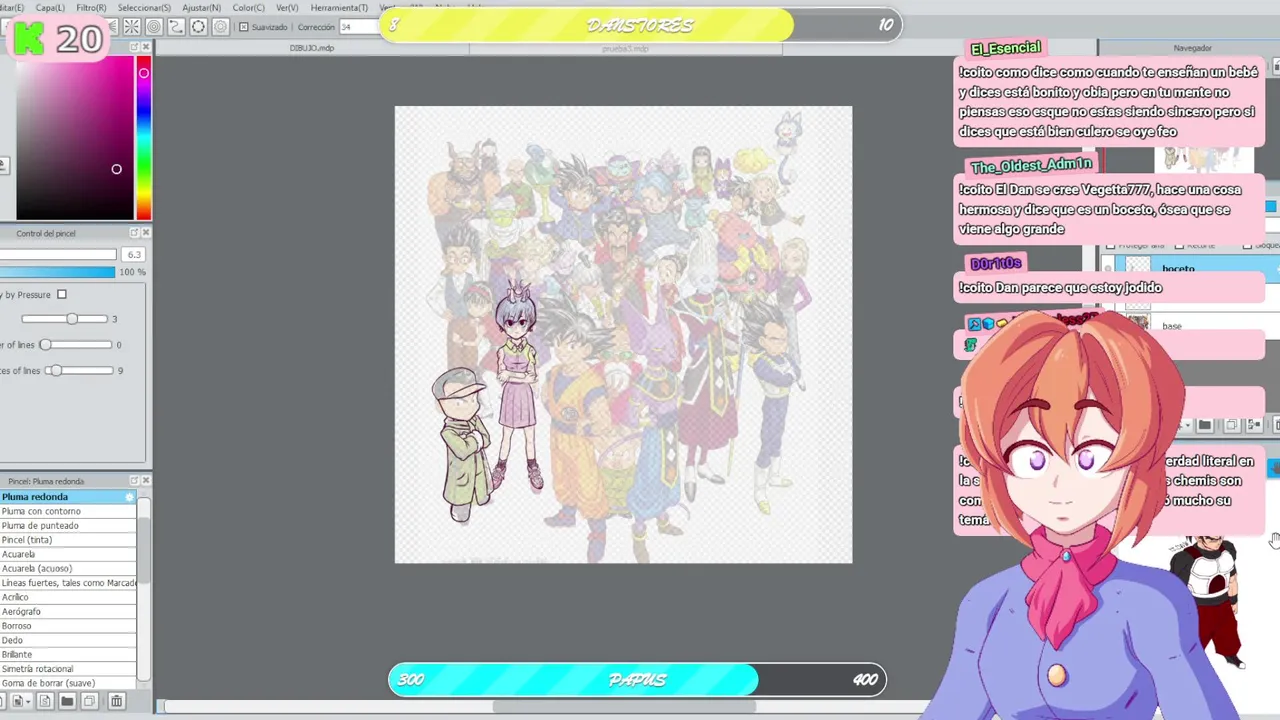Toggle the Suavizado checkbox
This screenshot has height=720, width=1280.
(243, 27)
